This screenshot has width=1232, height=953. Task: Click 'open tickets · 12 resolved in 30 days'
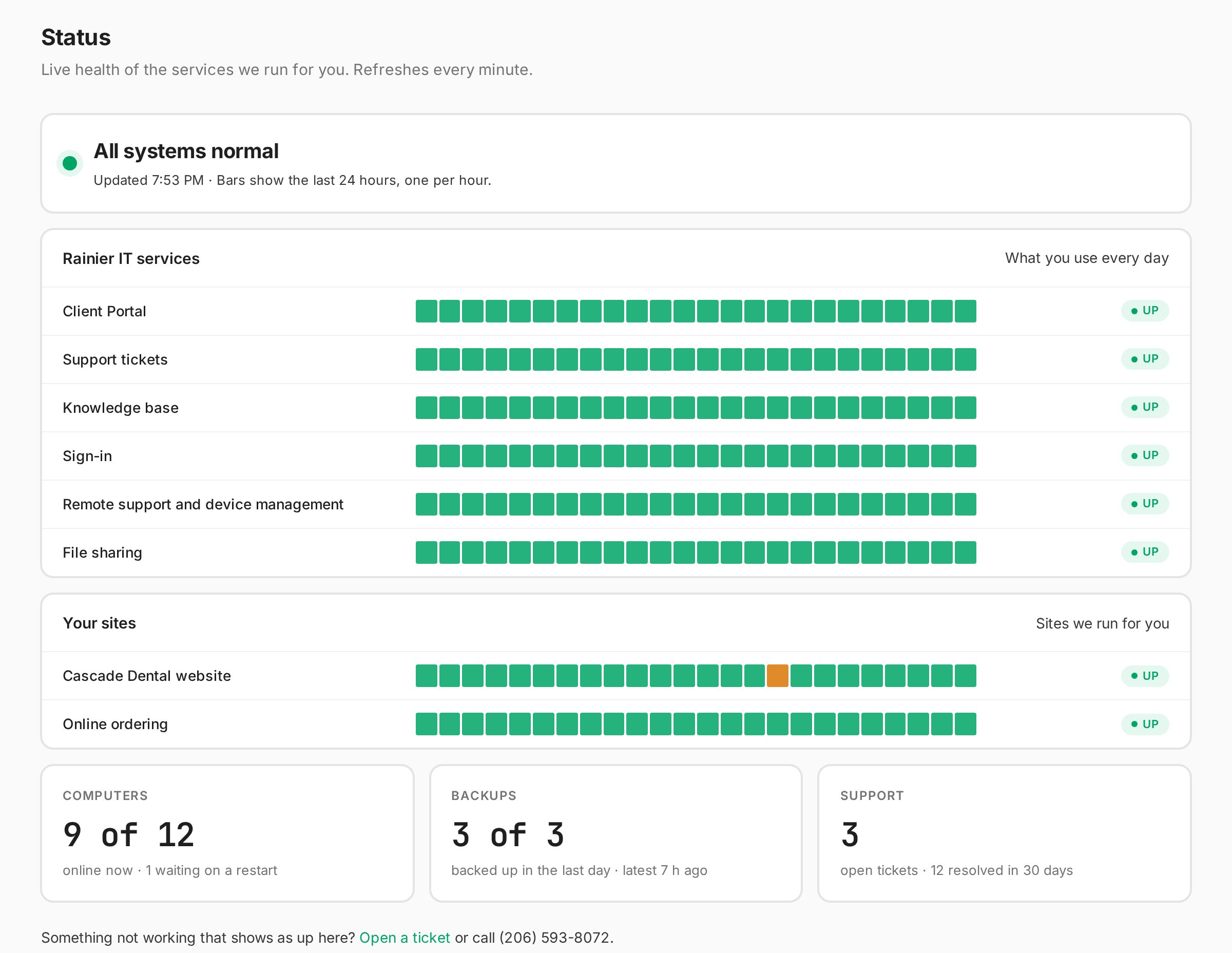pyautogui.click(x=957, y=870)
